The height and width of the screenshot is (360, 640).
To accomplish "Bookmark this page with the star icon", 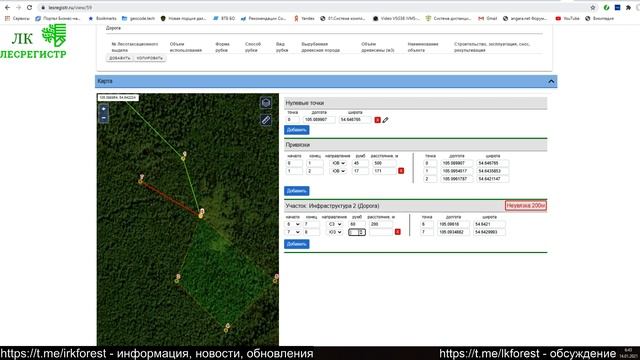I will [593, 7].
